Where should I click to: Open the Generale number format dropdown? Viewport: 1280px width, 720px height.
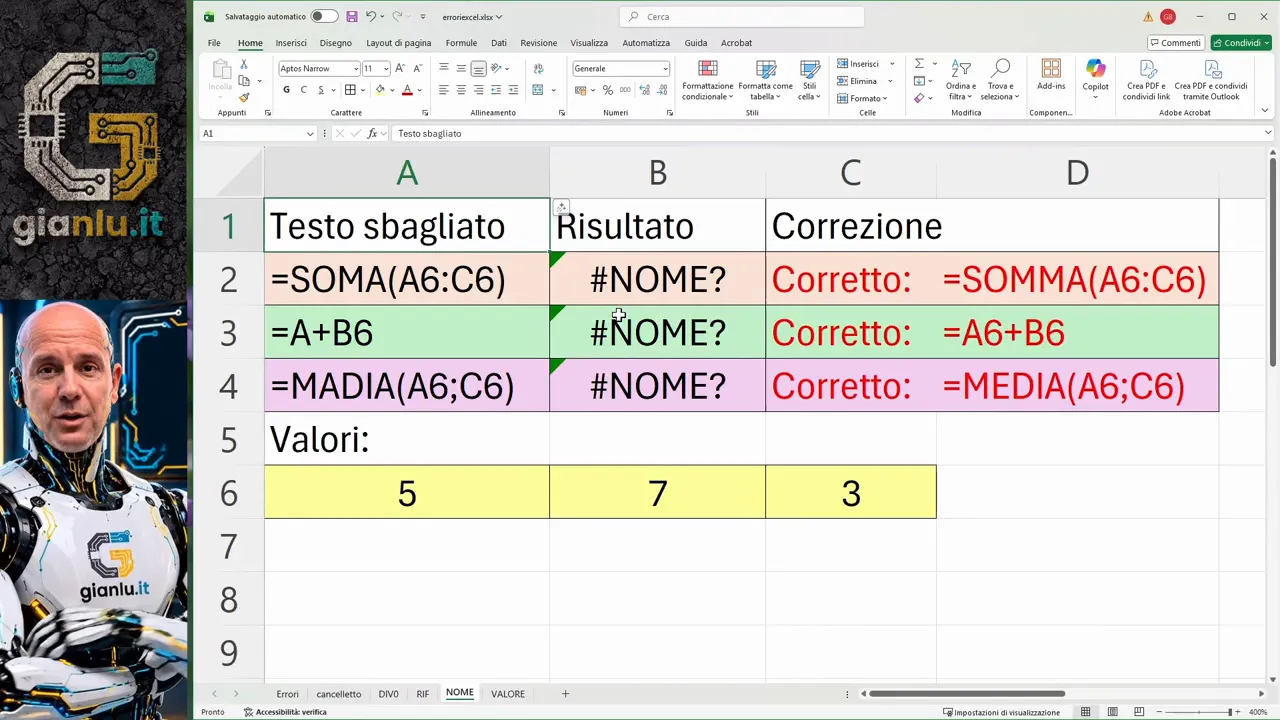coord(665,69)
